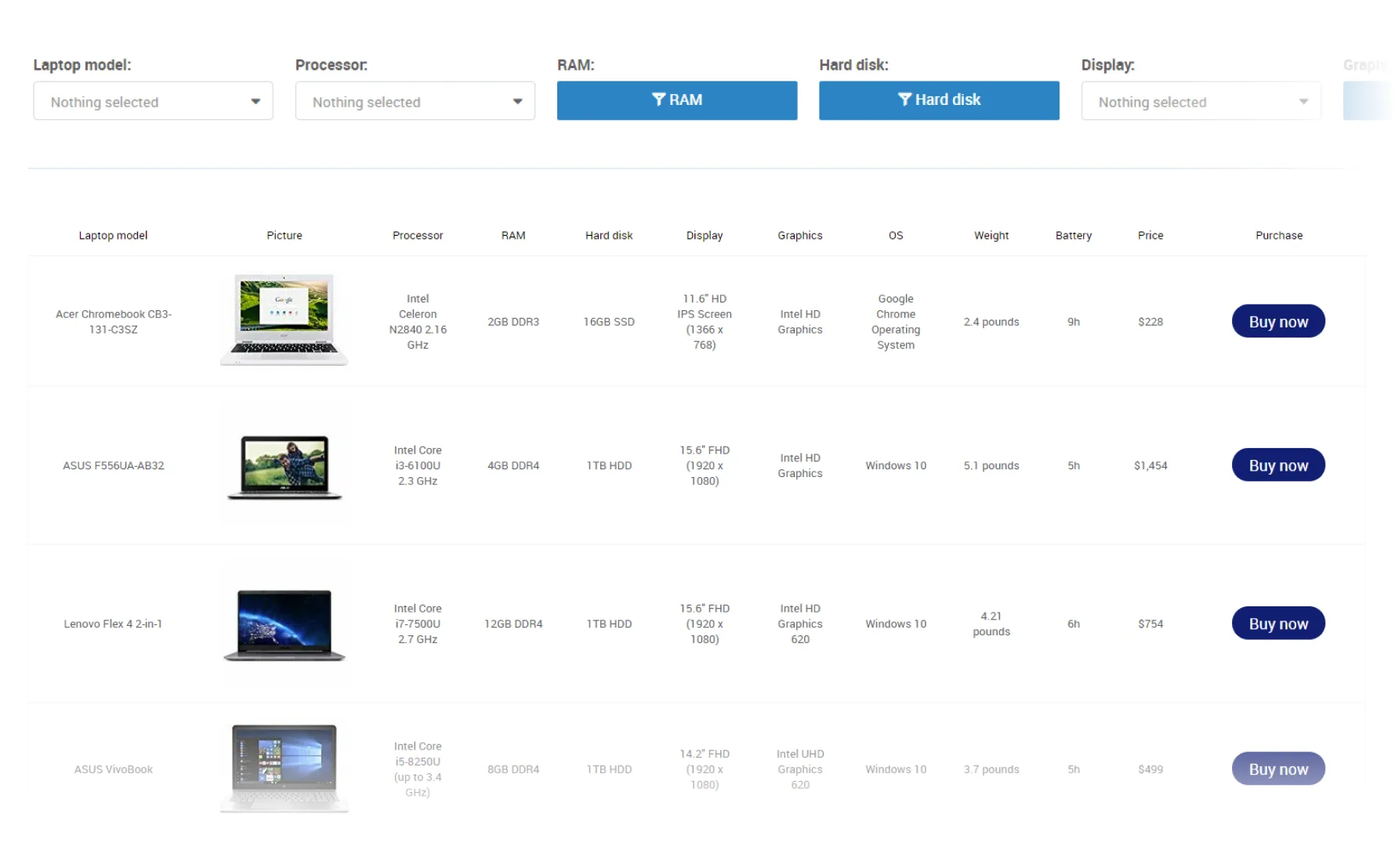Click the 4.21 pounds weight cell
This screenshot has height=868, width=1395.
coord(991,624)
